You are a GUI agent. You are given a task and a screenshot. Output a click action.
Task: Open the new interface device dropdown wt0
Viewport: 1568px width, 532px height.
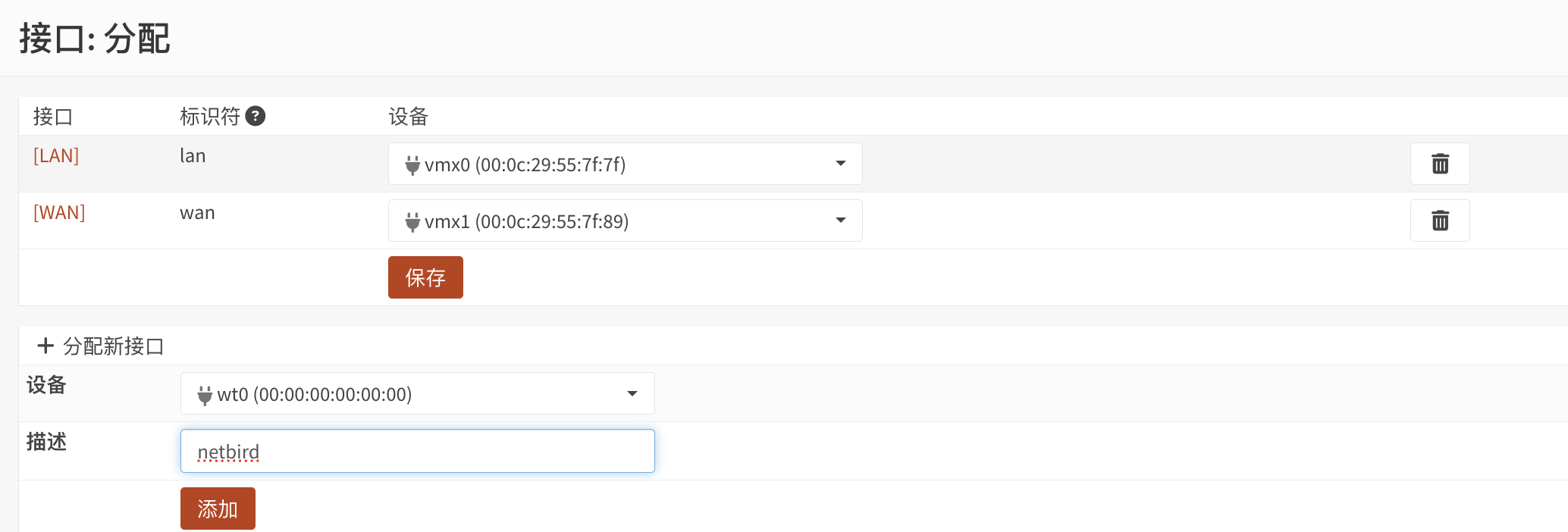tap(418, 393)
